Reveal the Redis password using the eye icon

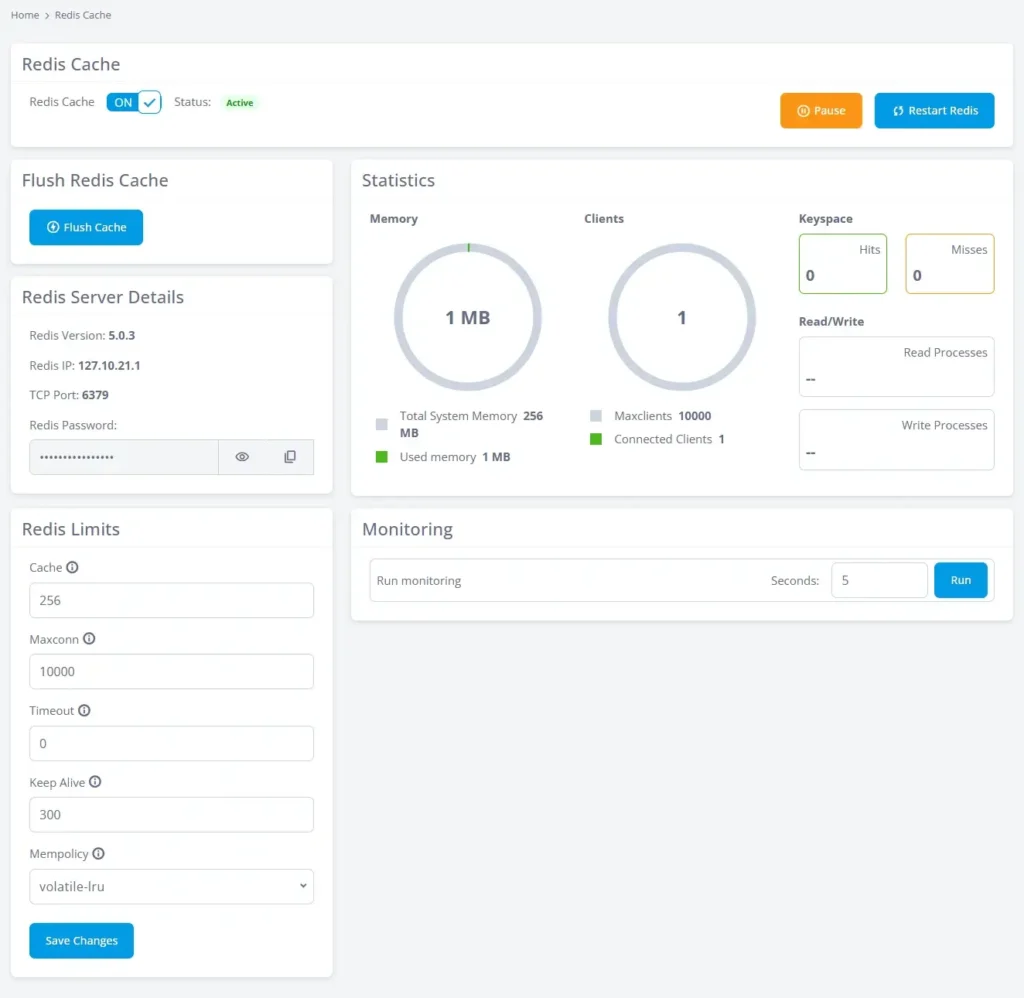tap(241, 456)
